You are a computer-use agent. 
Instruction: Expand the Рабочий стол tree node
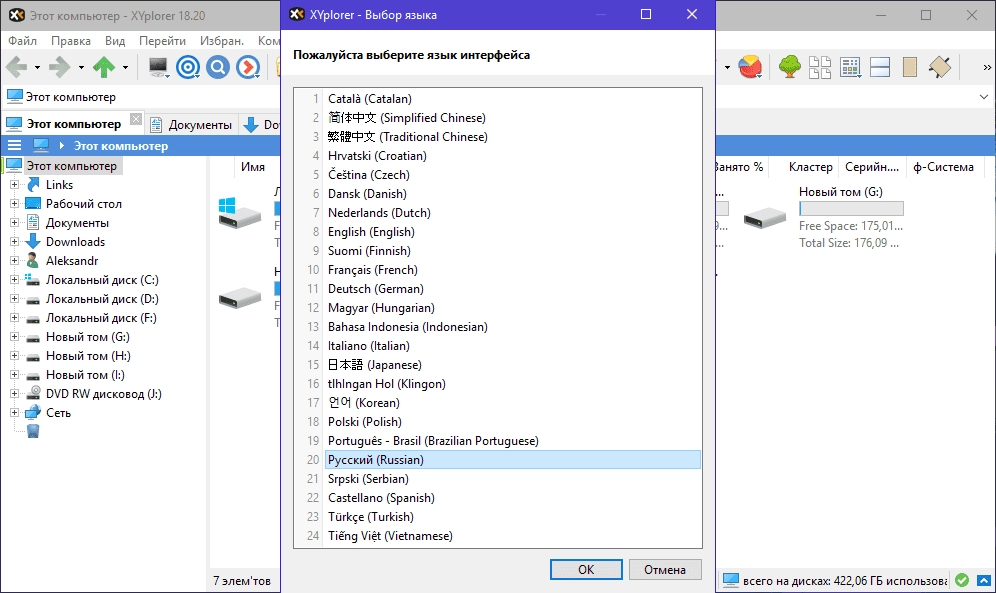click(x=14, y=204)
